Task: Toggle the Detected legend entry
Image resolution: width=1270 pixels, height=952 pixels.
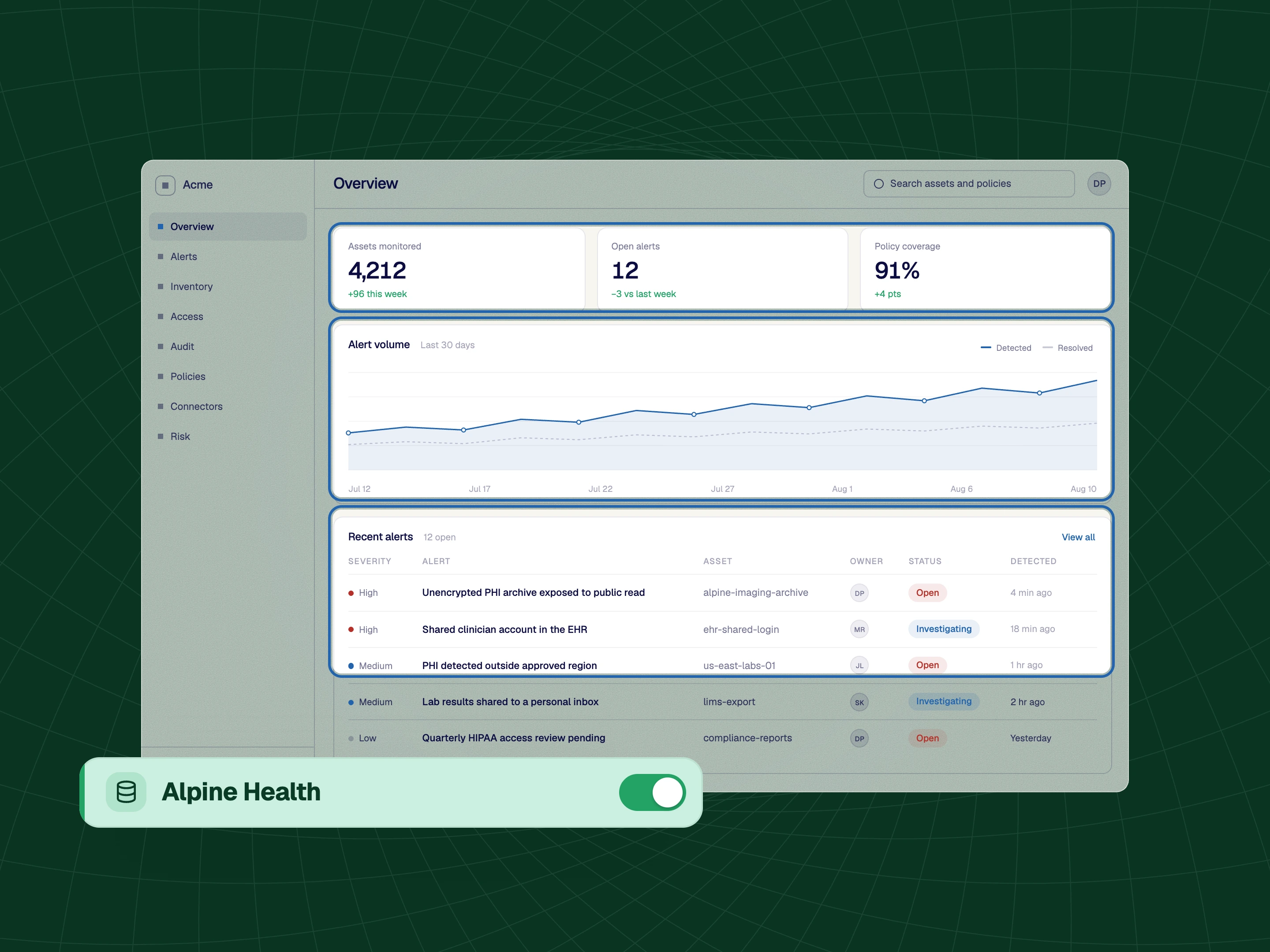Action: click(x=1006, y=348)
